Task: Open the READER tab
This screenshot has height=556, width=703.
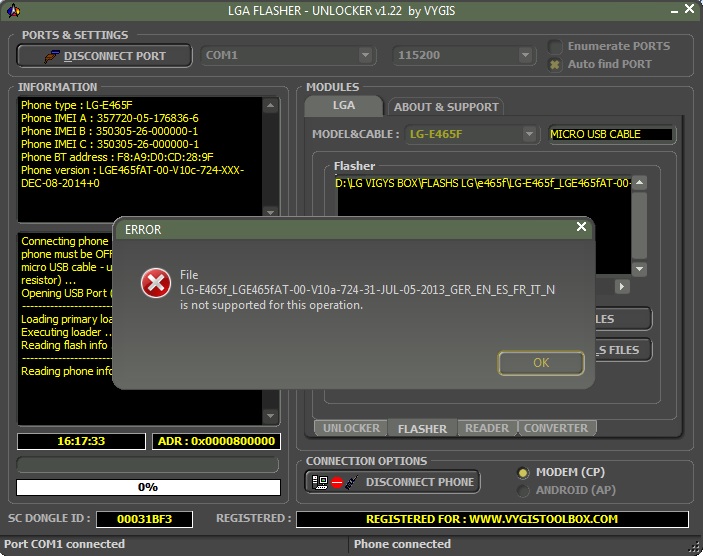Action: click(x=487, y=428)
